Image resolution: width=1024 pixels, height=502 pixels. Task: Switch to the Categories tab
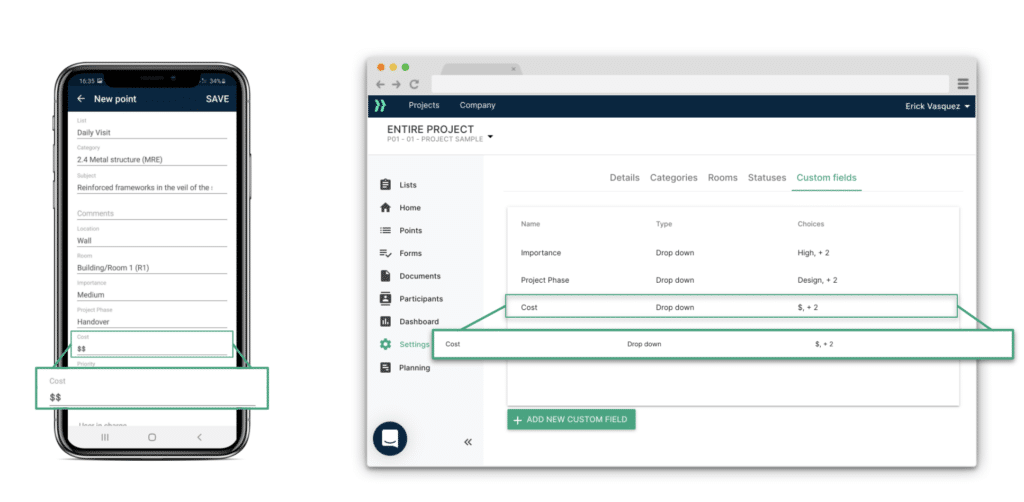(673, 178)
